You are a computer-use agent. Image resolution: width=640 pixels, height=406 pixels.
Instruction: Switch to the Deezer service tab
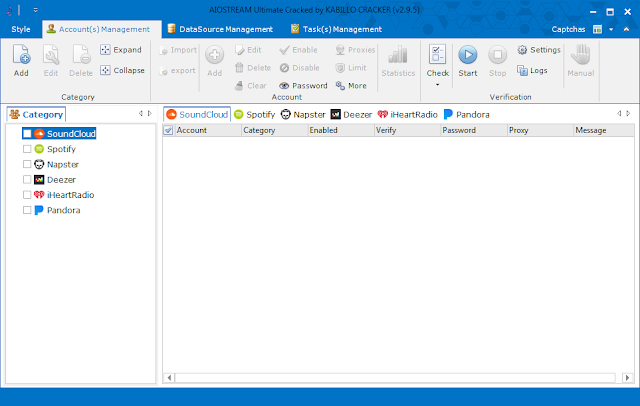tap(351, 115)
